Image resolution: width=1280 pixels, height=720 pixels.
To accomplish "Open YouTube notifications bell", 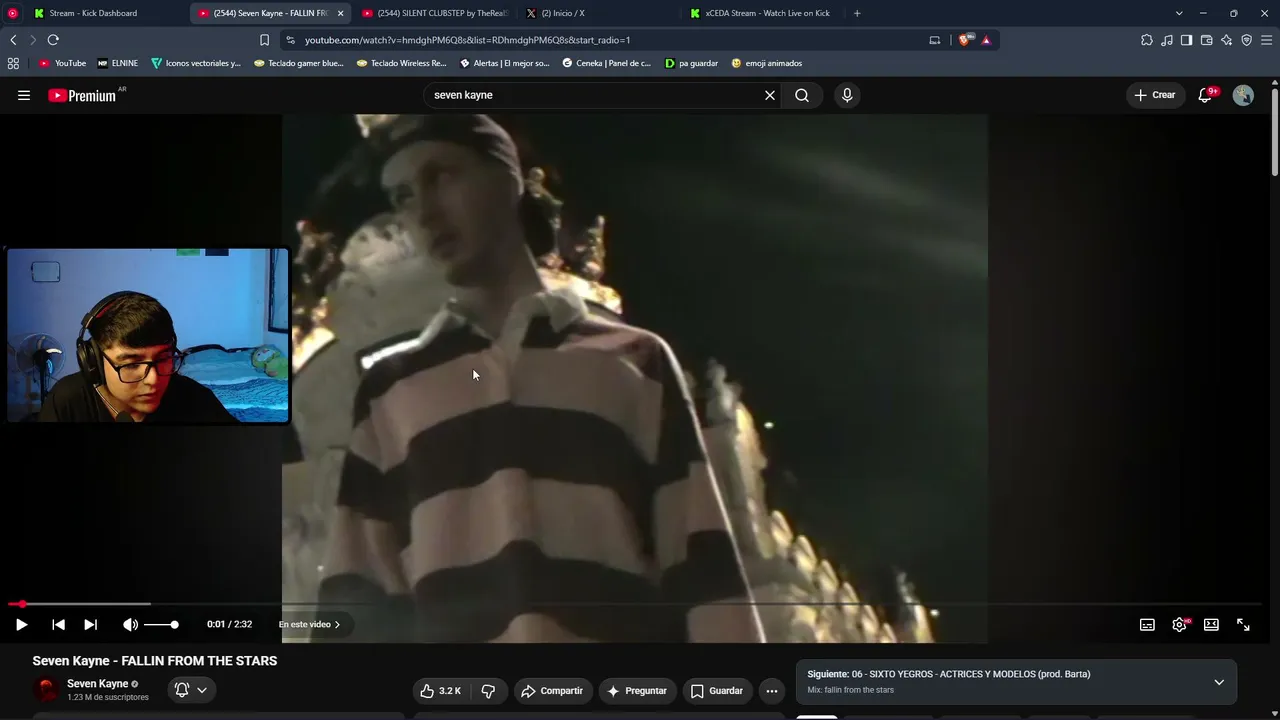I will tap(1206, 95).
